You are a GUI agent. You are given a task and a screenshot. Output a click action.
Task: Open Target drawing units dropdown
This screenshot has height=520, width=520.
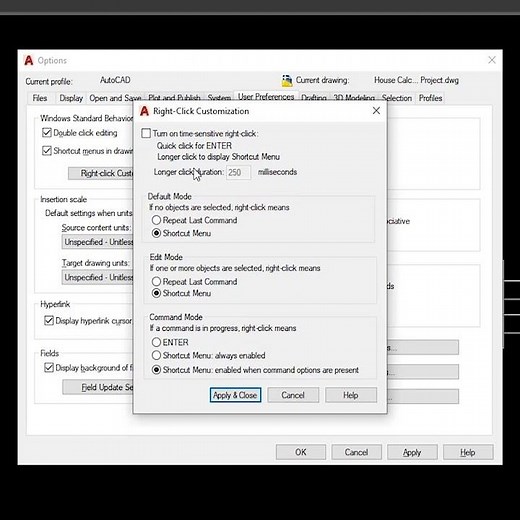pyautogui.click(x=97, y=277)
